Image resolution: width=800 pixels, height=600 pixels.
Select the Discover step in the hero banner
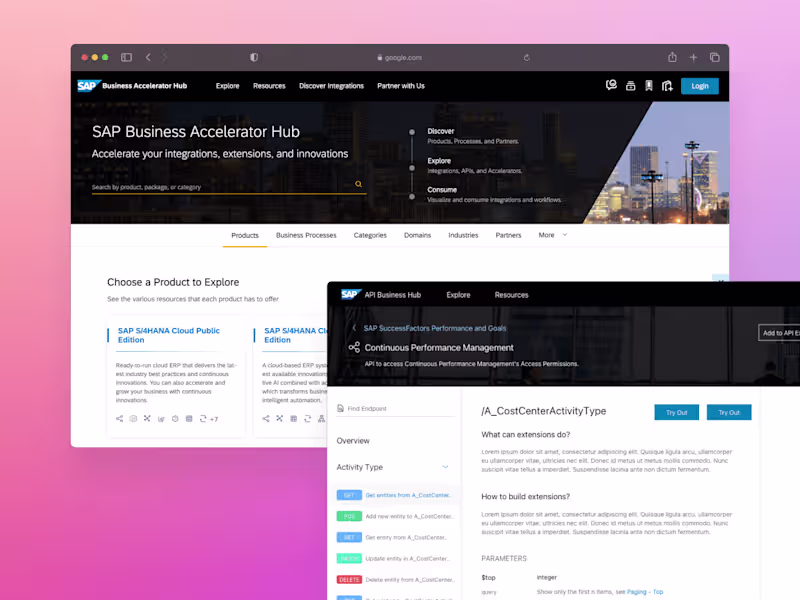(441, 131)
